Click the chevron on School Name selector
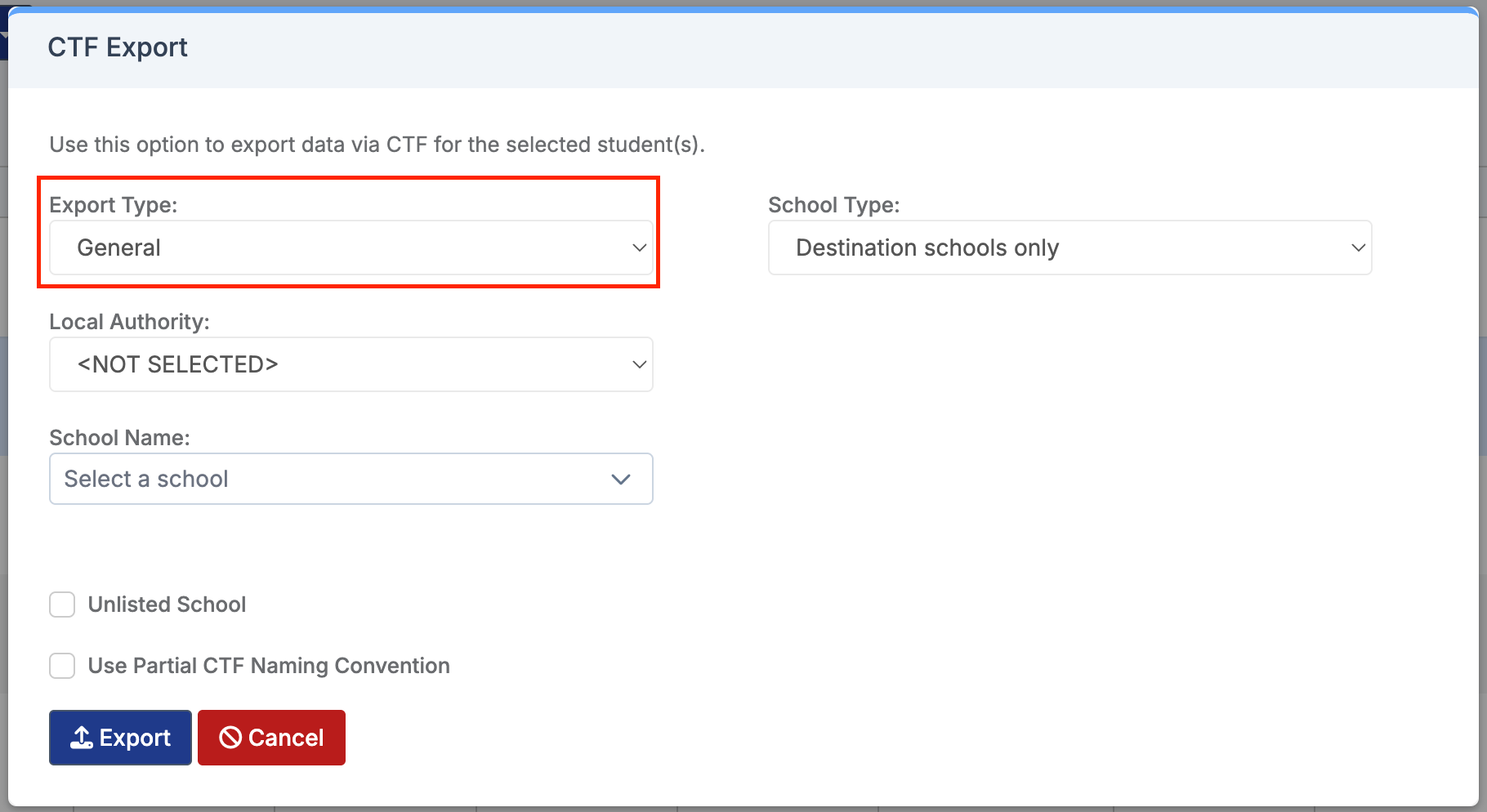 pyautogui.click(x=620, y=479)
